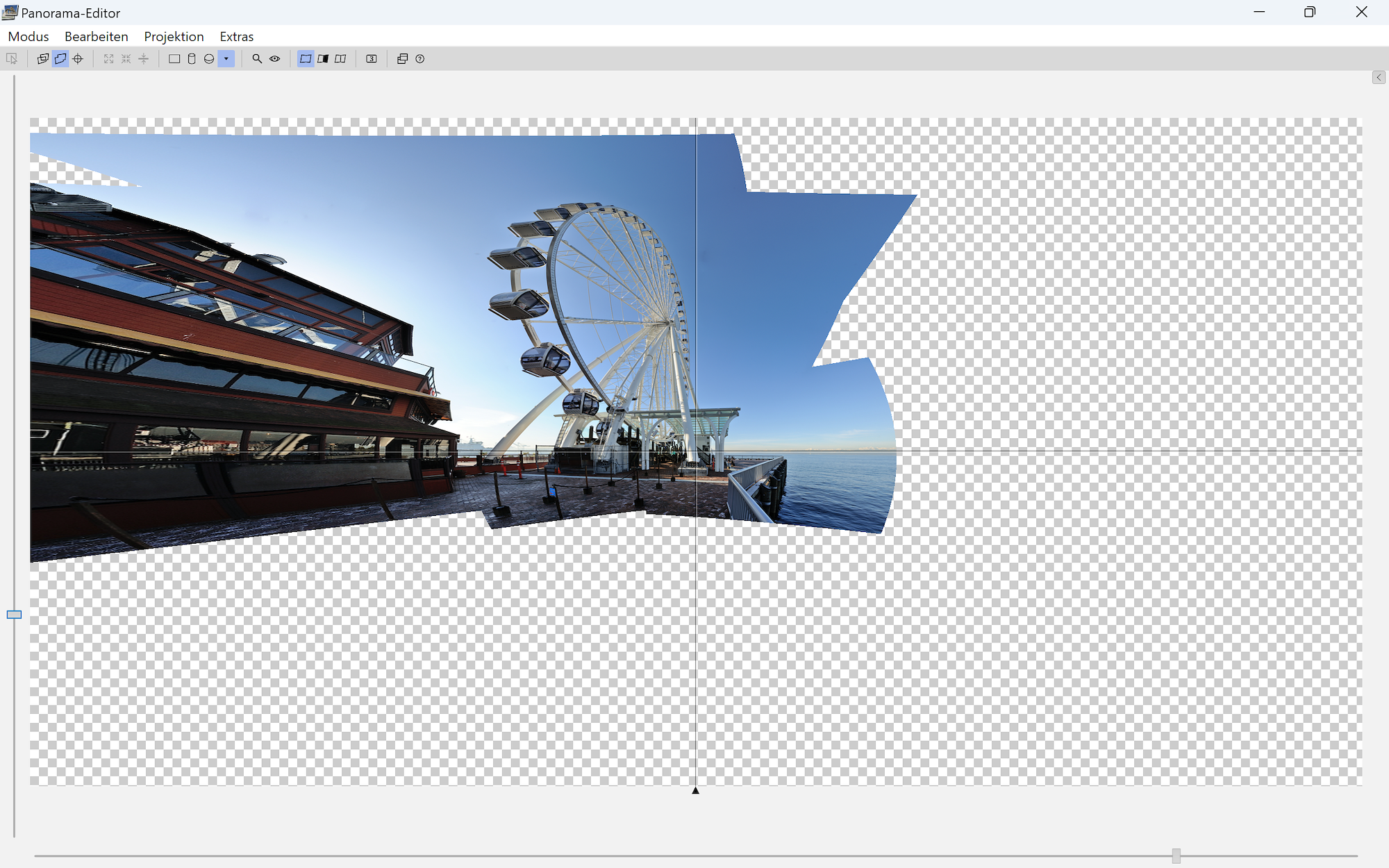The image size is (1389, 868).
Task: Open the Bearbeiten menu
Action: tap(96, 37)
